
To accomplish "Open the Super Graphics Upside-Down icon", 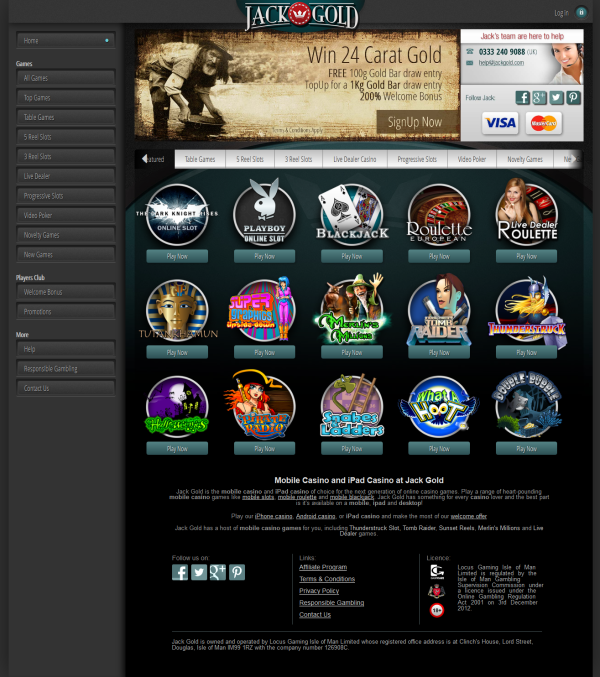I will pos(262,310).
